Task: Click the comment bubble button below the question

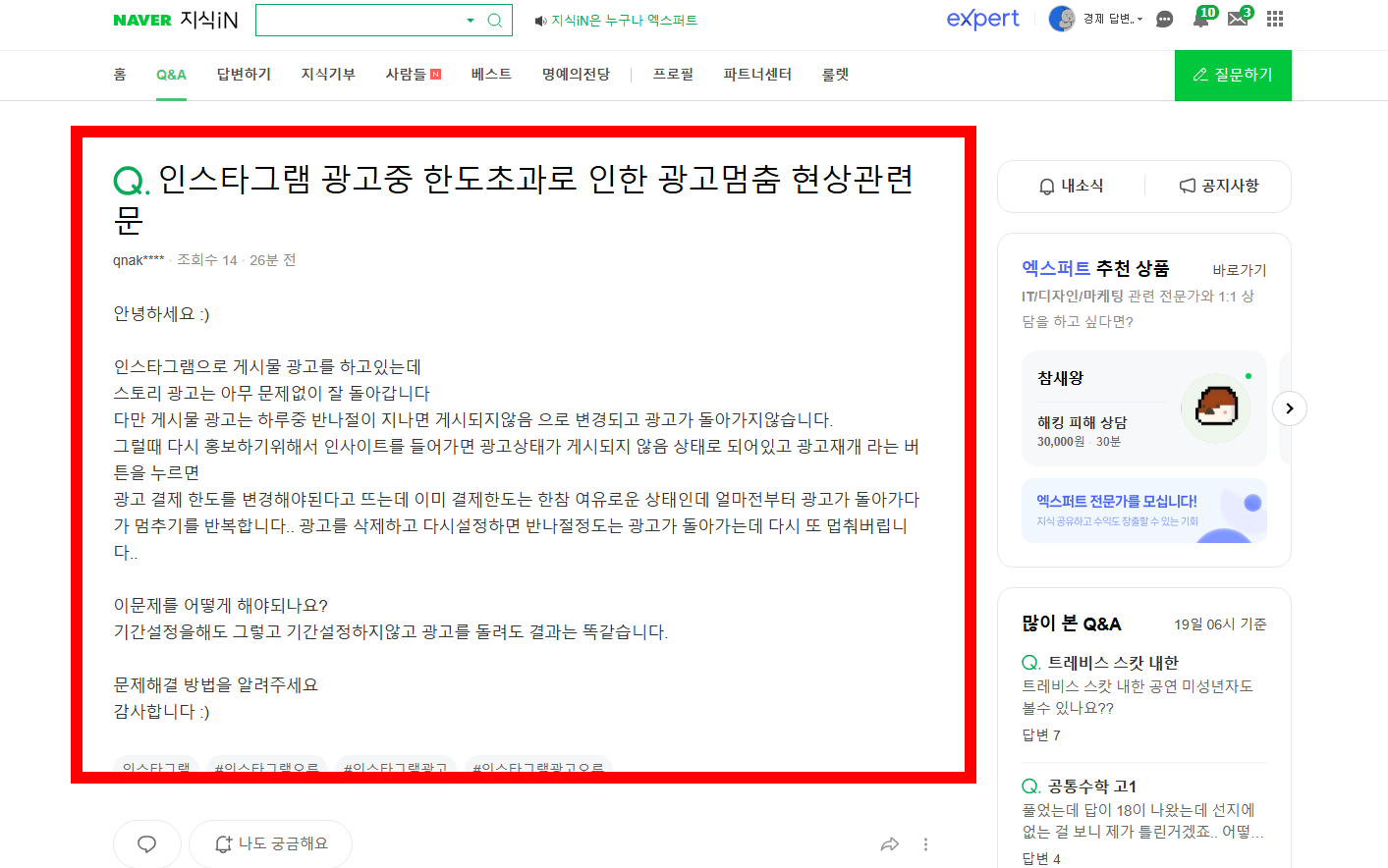Action: (x=147, y=844)
